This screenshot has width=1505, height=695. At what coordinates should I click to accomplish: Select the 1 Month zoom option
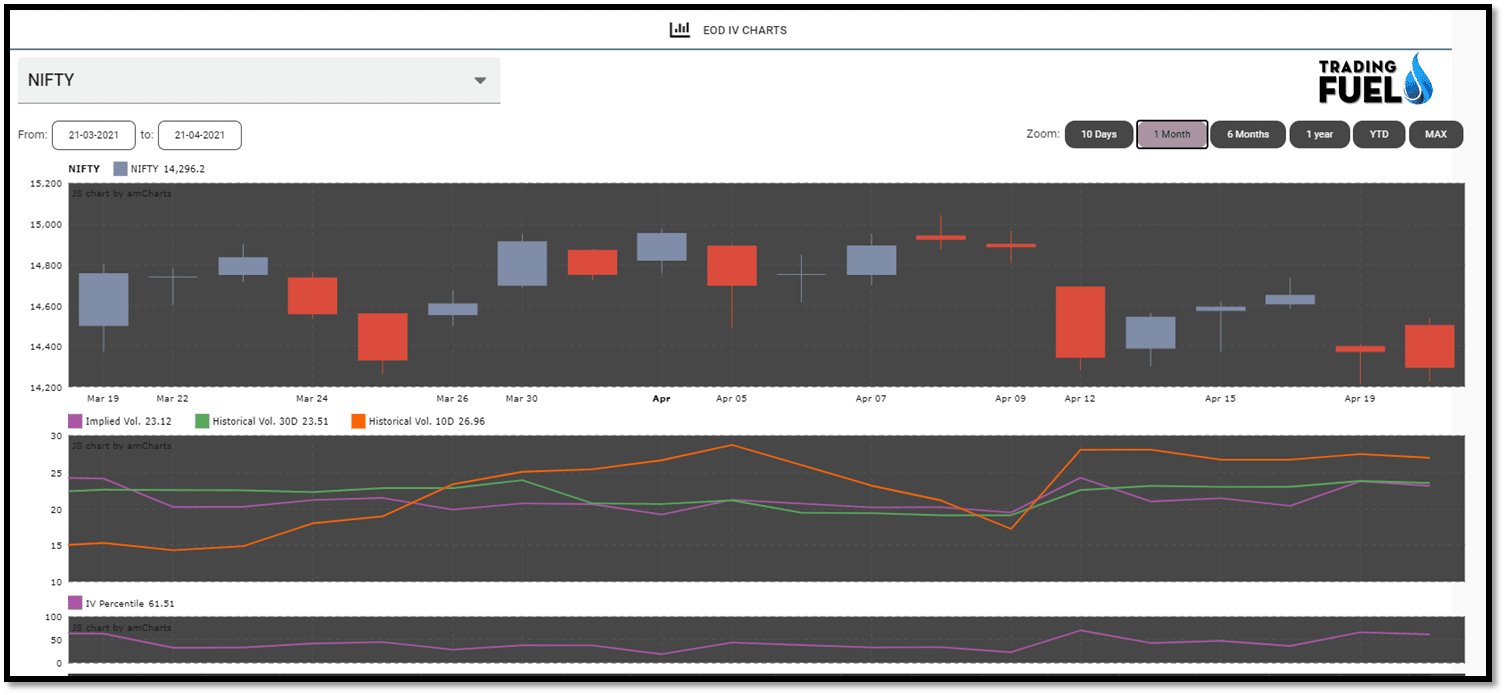coord(1172,134)
